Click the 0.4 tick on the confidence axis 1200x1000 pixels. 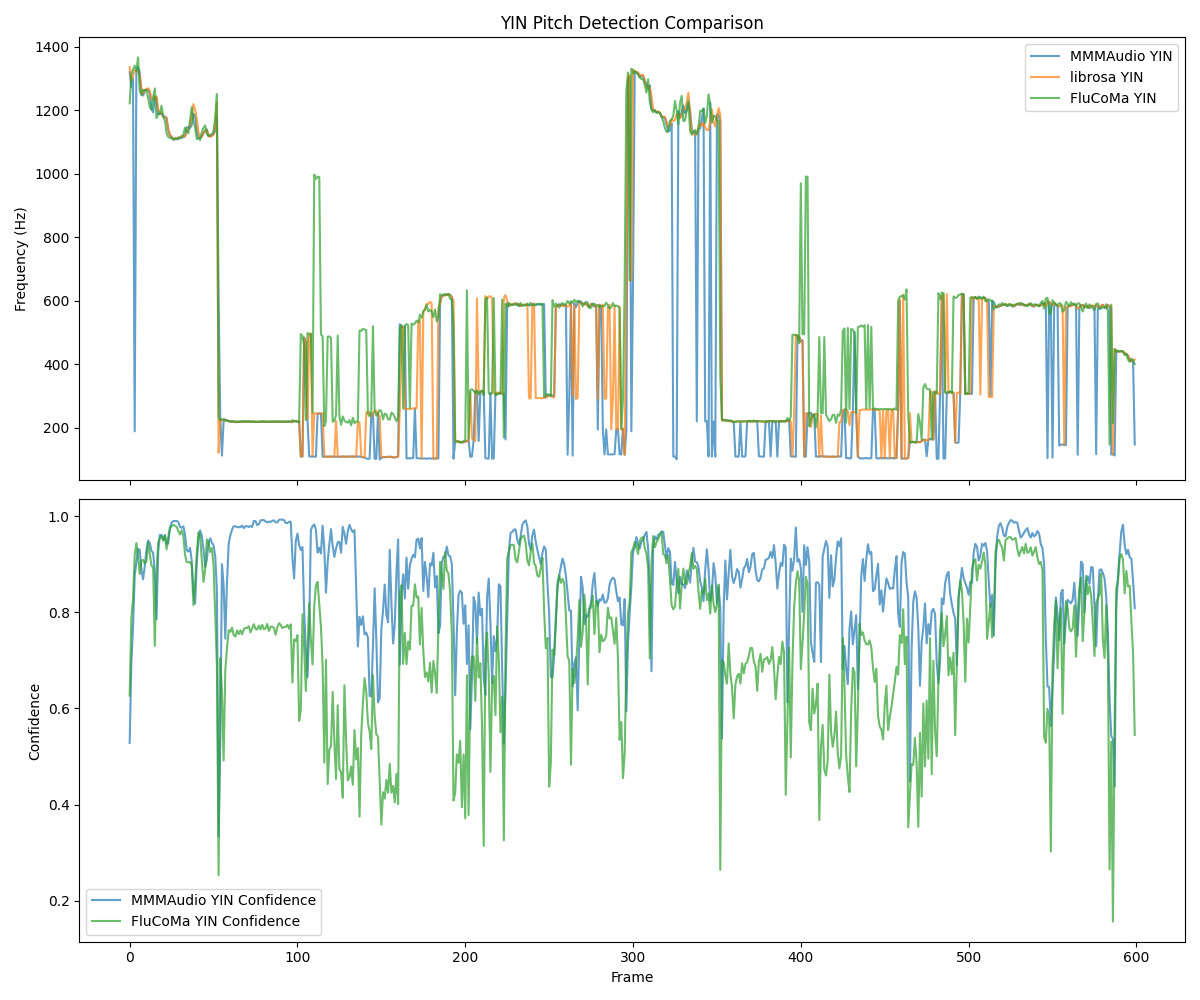pyautogui.click(x=60, y=805)
